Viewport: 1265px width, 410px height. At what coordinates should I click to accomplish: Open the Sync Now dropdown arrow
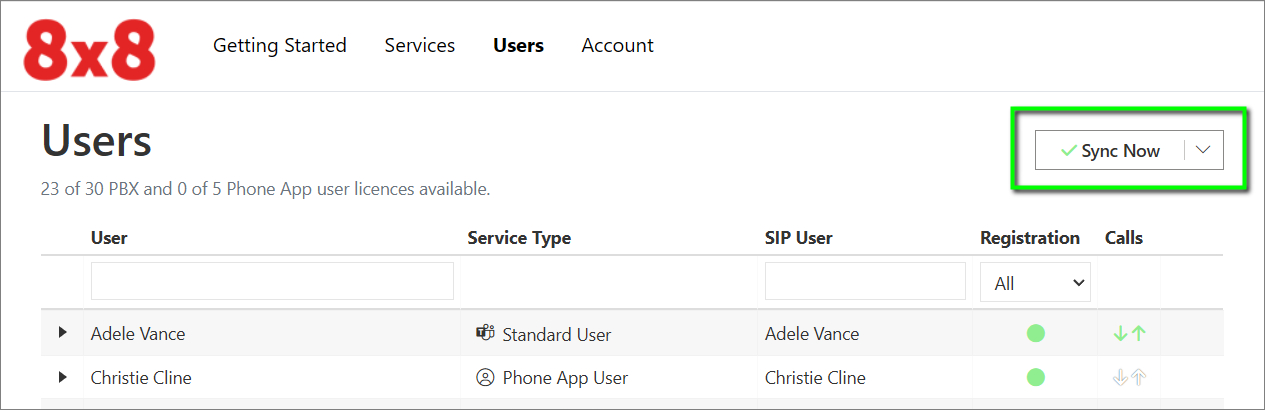coord(1203,150)
